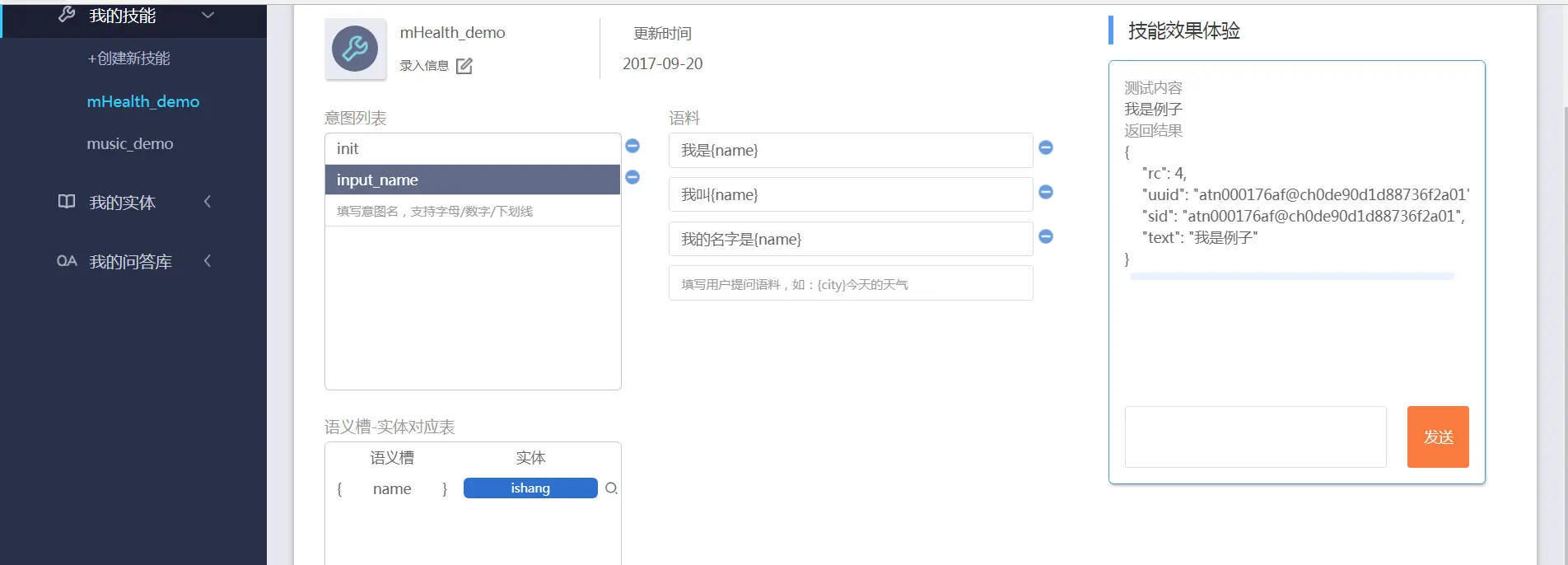Click the "text": "我是例子" result line
This screenshot has height=565, width=1568.
tap(1200, 237)
